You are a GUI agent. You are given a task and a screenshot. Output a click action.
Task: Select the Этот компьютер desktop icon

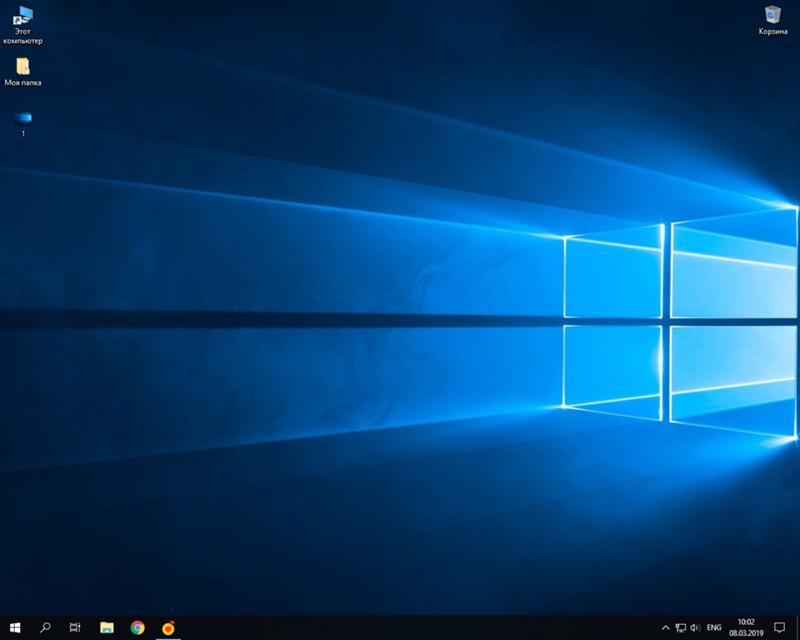(x=22, y=25)
